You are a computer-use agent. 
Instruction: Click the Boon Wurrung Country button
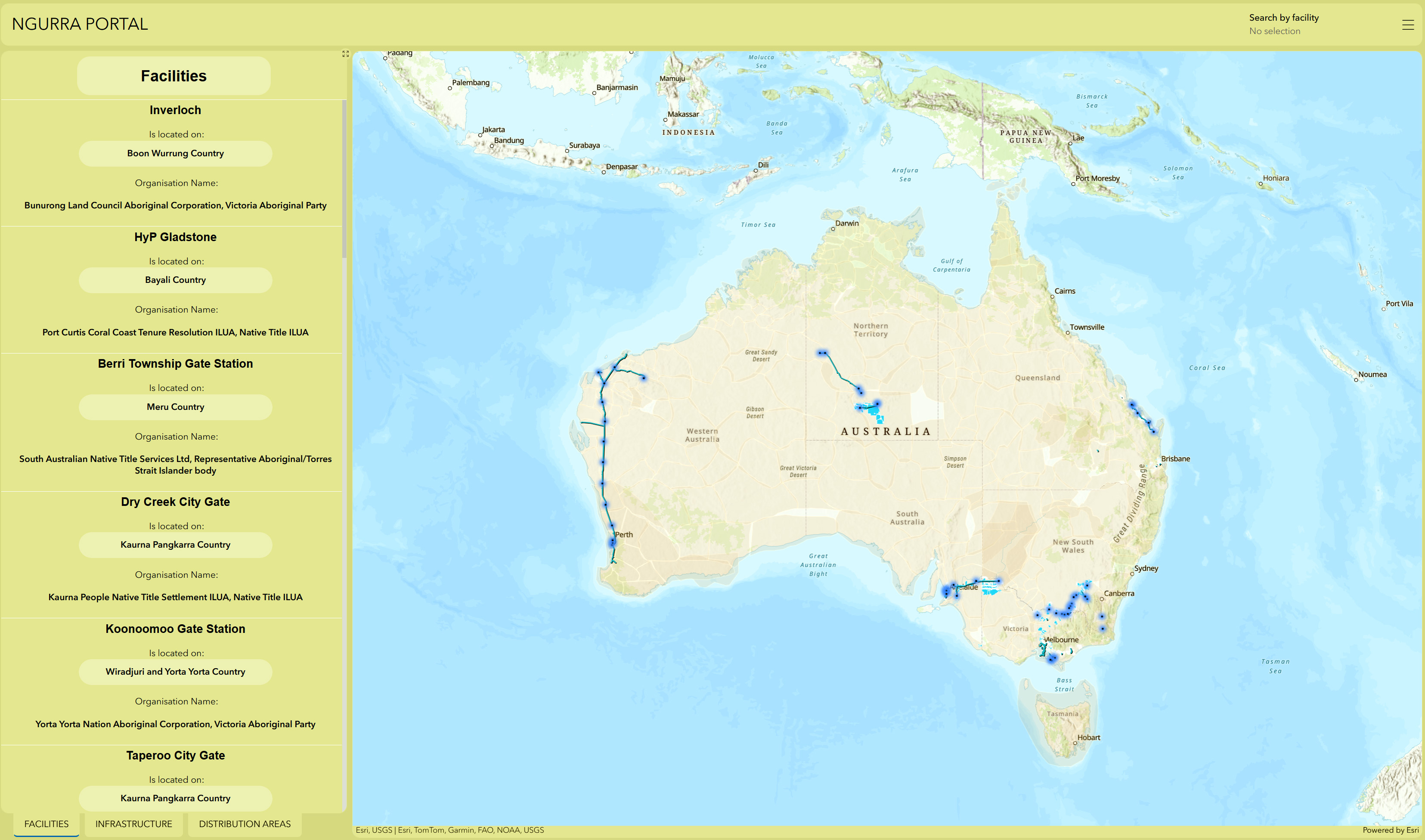[176, 153]
